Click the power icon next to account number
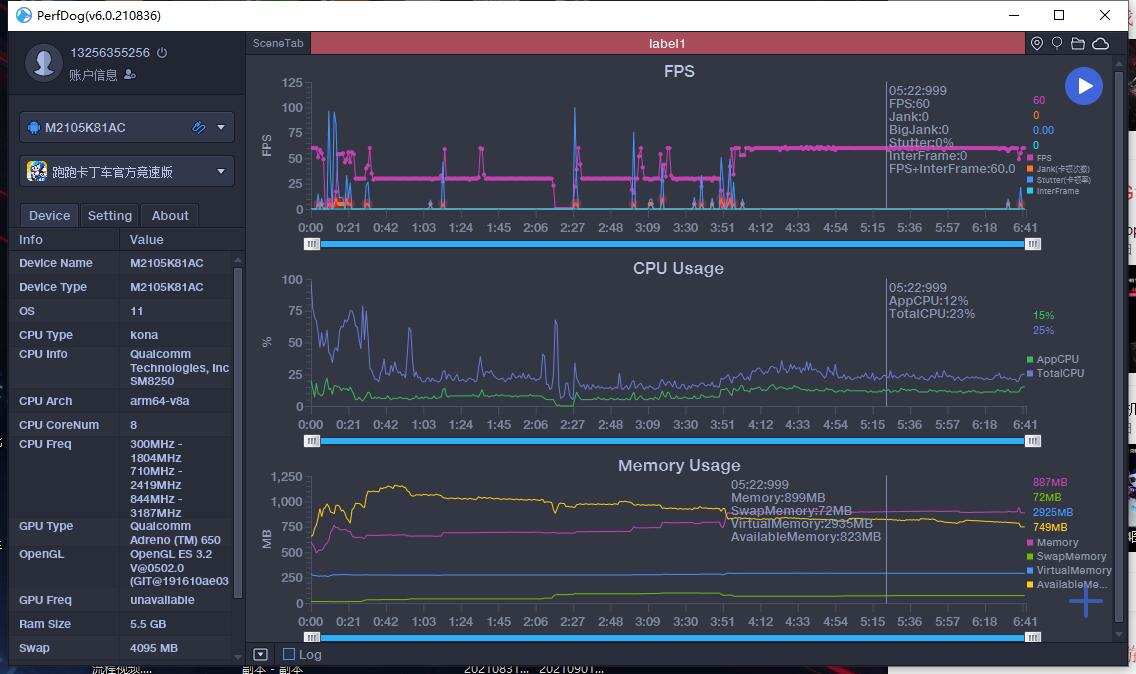 [162, 53]
